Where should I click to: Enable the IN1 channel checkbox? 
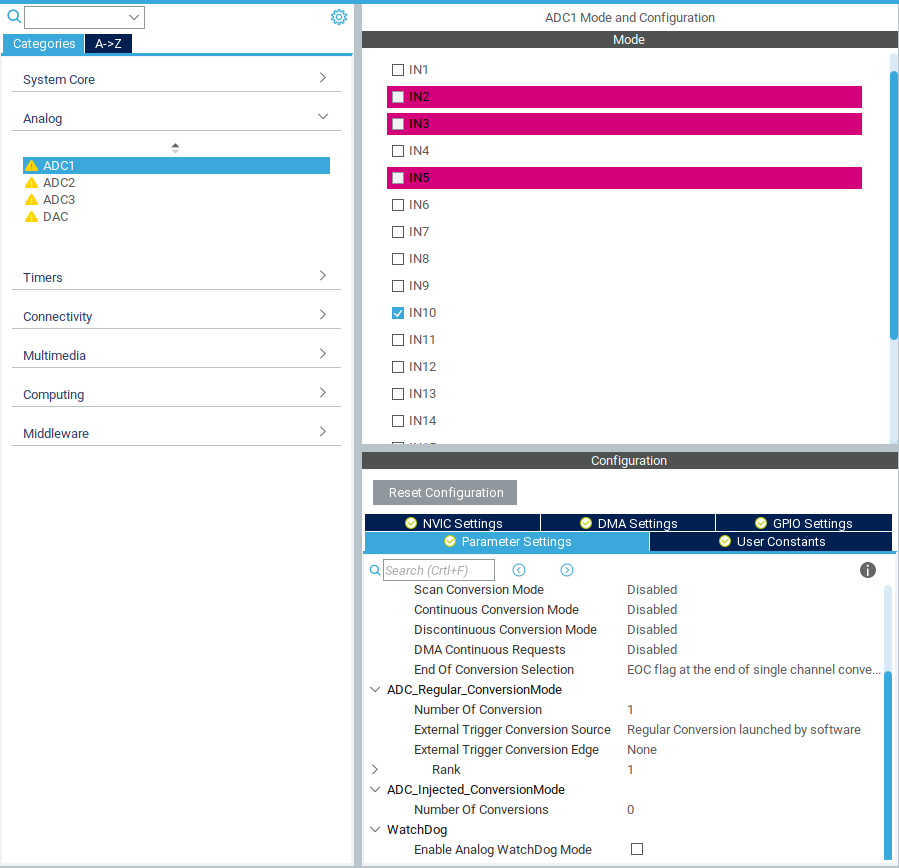398,70
